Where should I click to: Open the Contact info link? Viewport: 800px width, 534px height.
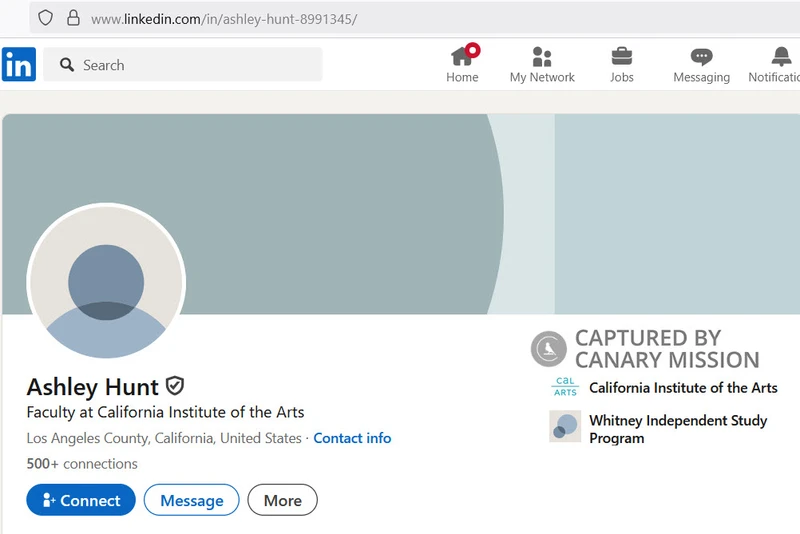point(352,438)
